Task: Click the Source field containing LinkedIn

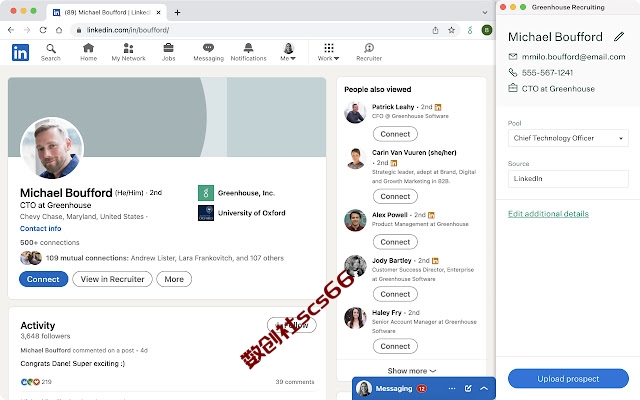Action: click(x=568, y=178)
